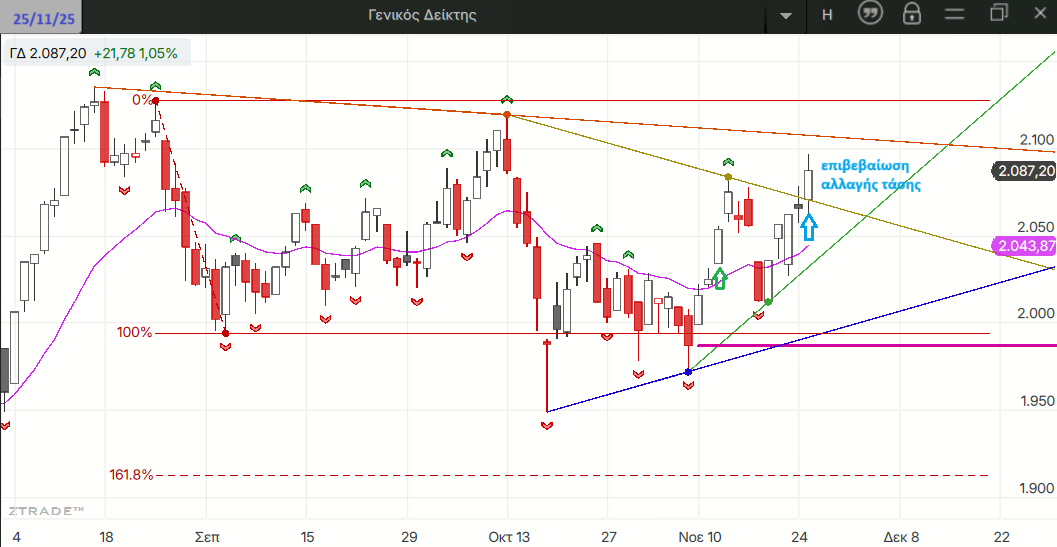Click the green trendline anchor dot
1057x547 pixels.
click(768, 301)
